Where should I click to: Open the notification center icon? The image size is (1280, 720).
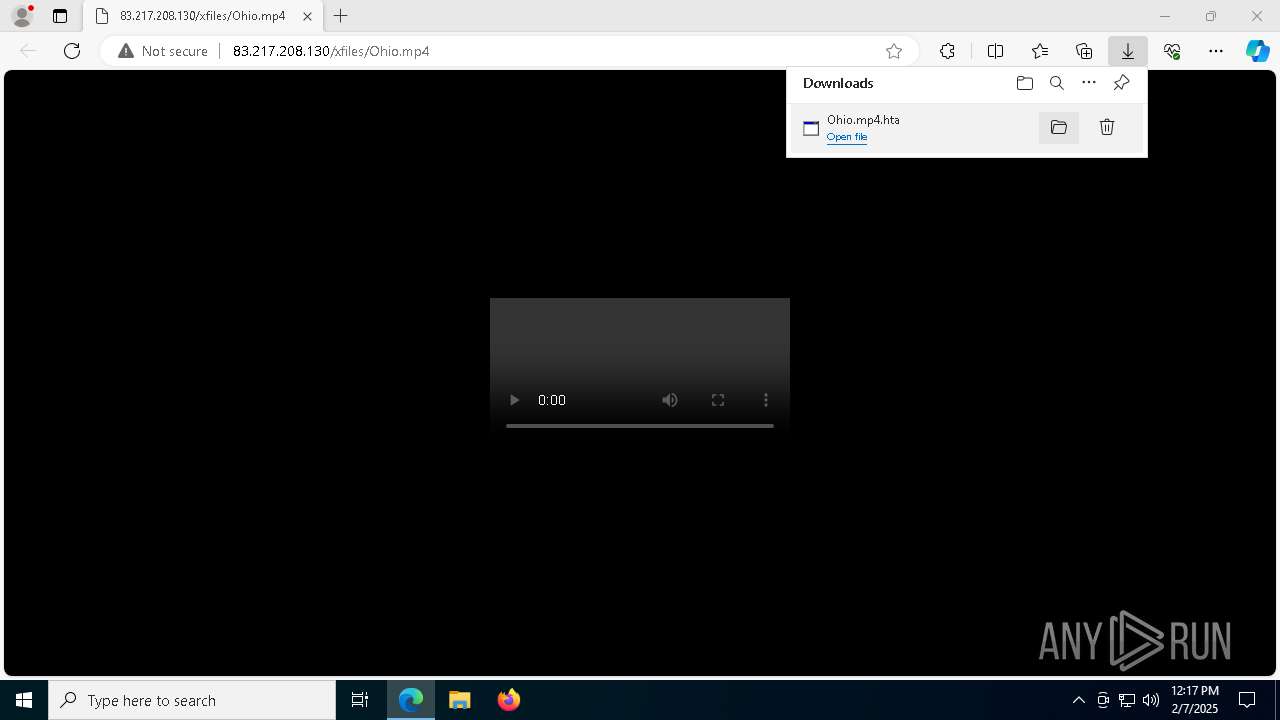[x=1247, y=700]
